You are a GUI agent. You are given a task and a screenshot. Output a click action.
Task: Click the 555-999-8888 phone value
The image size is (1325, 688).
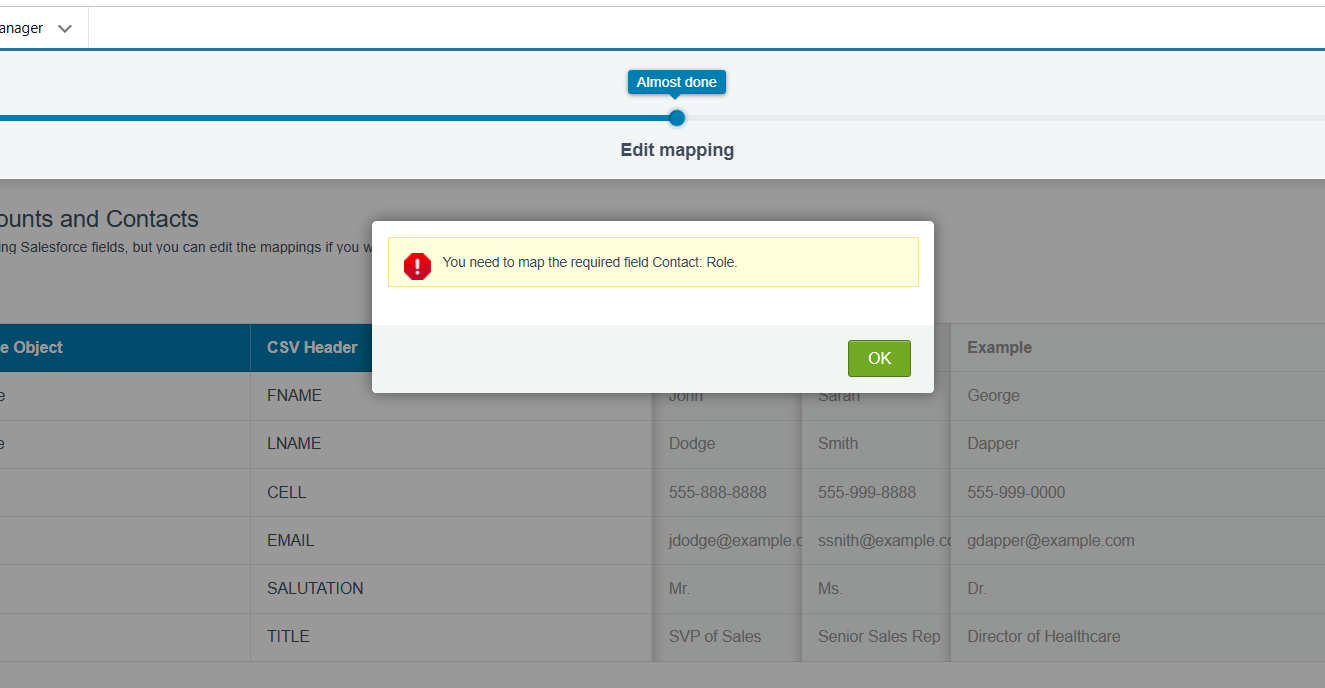[x=867, y=492]
